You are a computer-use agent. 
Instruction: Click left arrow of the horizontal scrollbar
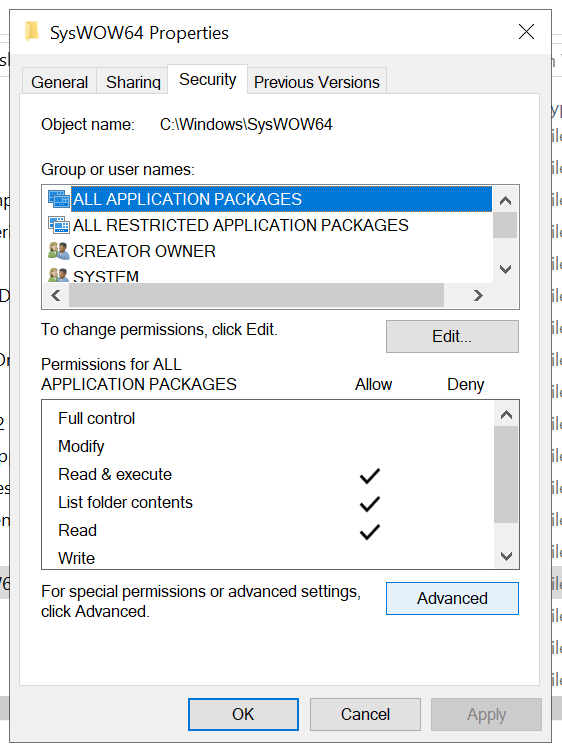tap(56, 296)
